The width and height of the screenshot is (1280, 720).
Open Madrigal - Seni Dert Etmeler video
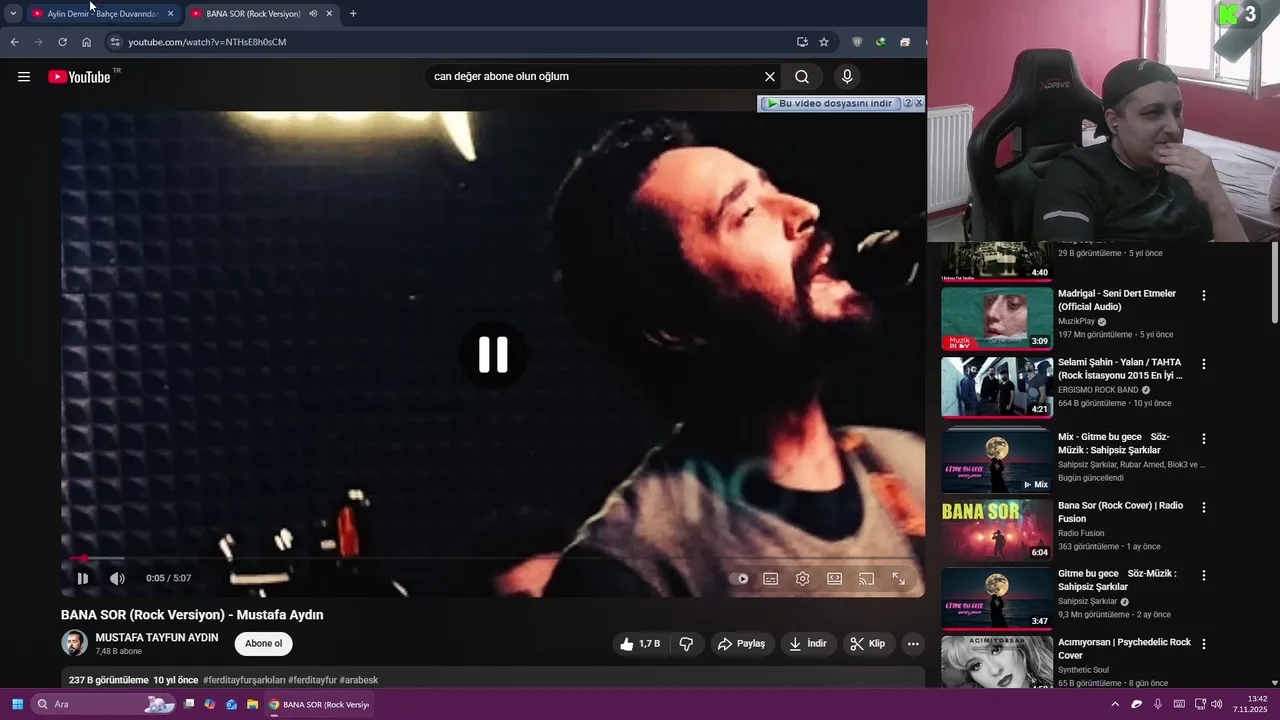point(1117,300)
